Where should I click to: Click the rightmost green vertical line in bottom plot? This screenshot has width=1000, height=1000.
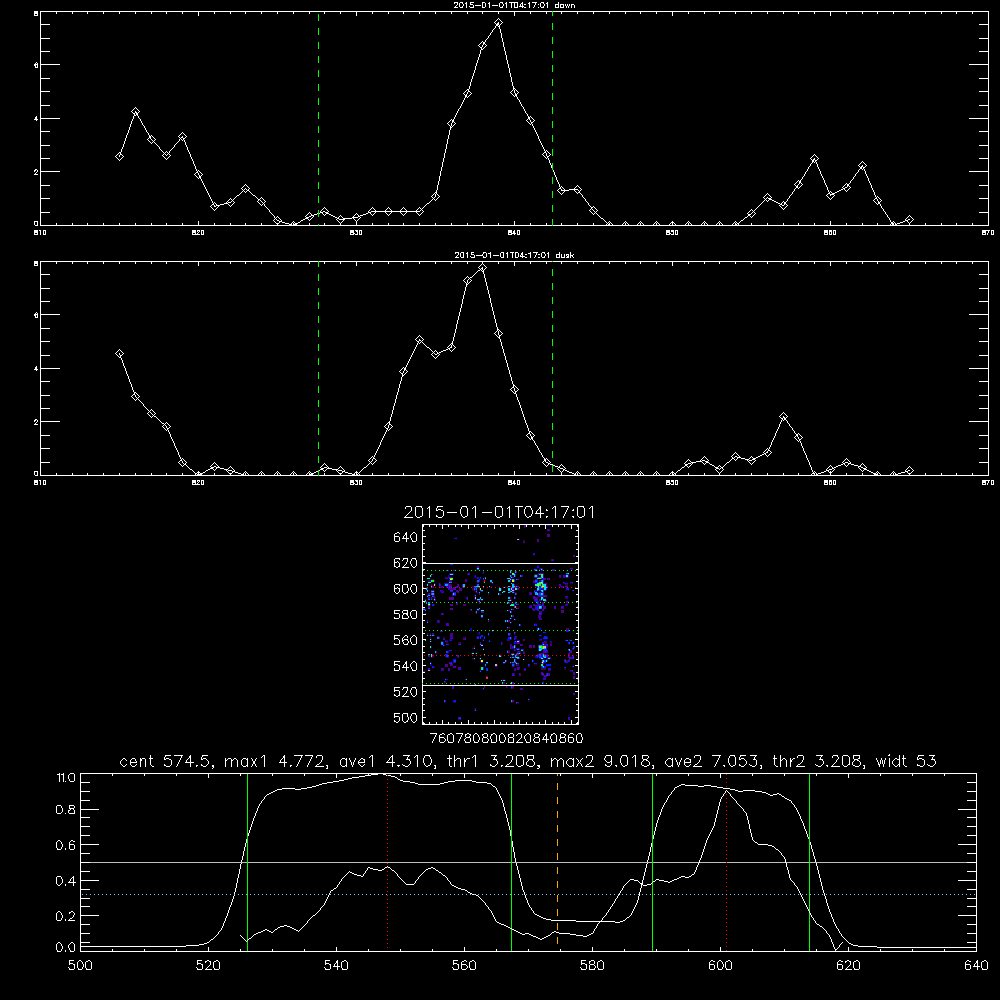809,861
